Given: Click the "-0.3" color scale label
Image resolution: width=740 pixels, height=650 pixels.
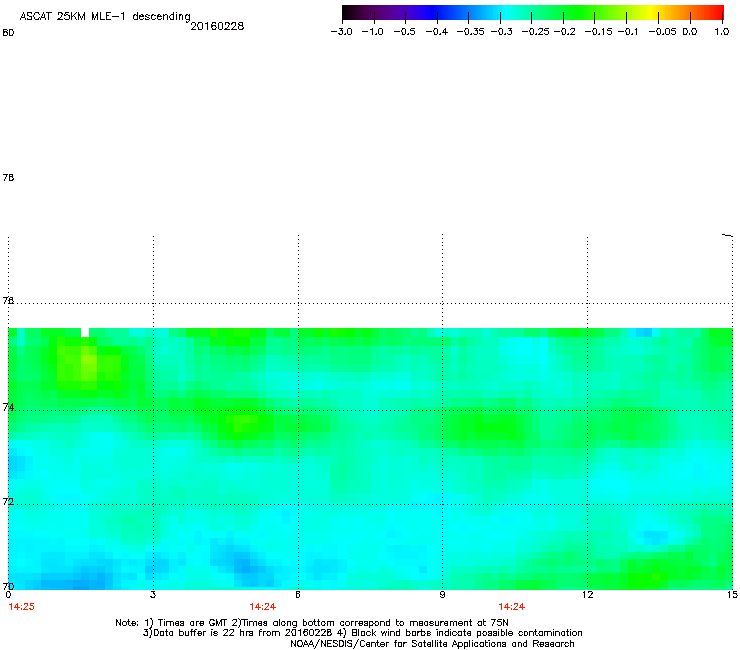Looking at the screenshot, I should point(501,32).
